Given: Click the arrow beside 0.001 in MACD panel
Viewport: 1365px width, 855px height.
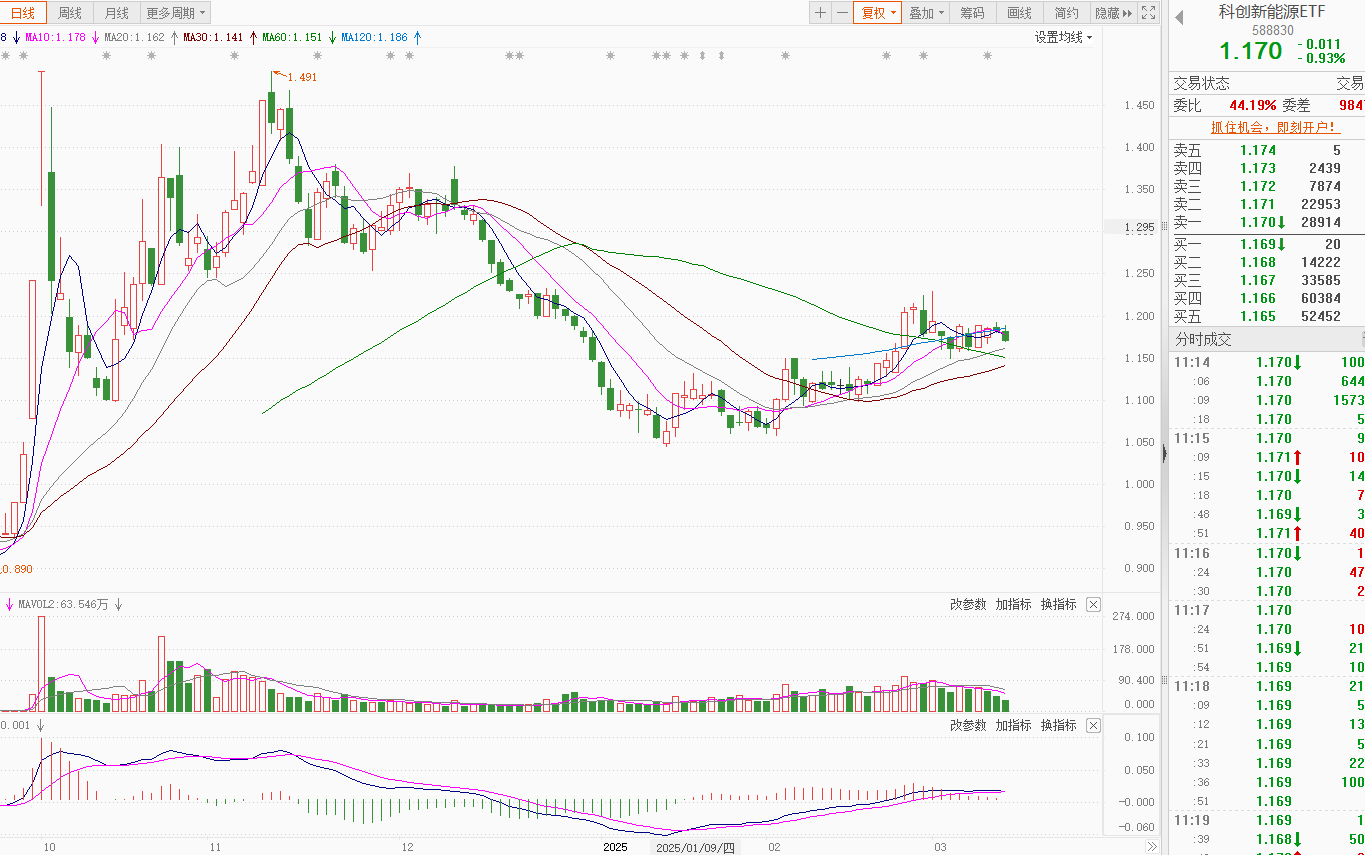Looking at the screenshot, I should [41, 725].
